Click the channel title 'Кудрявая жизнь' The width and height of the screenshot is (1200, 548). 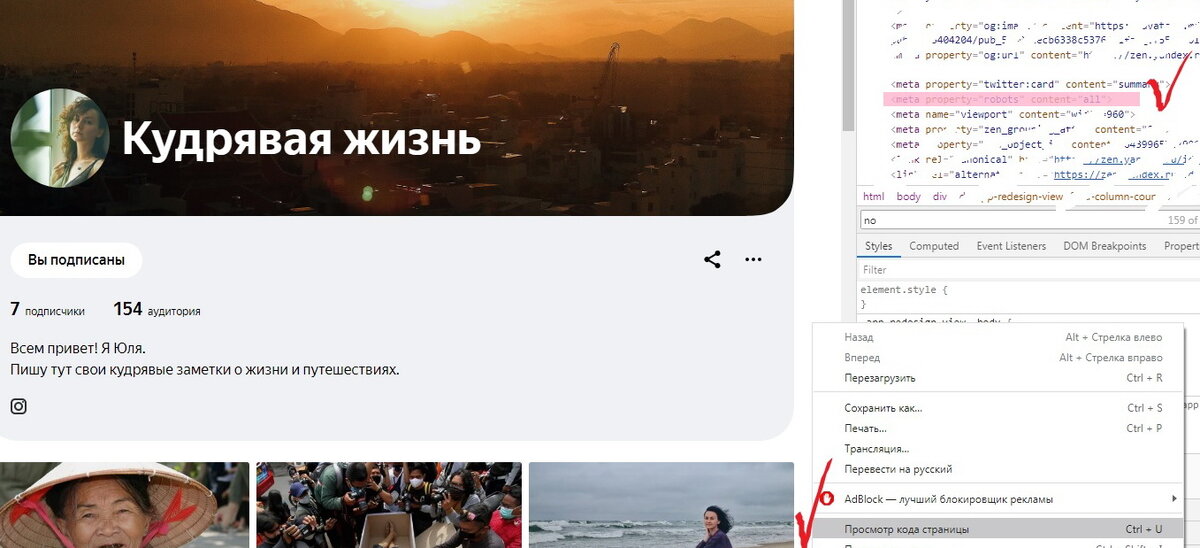(301, 139)
